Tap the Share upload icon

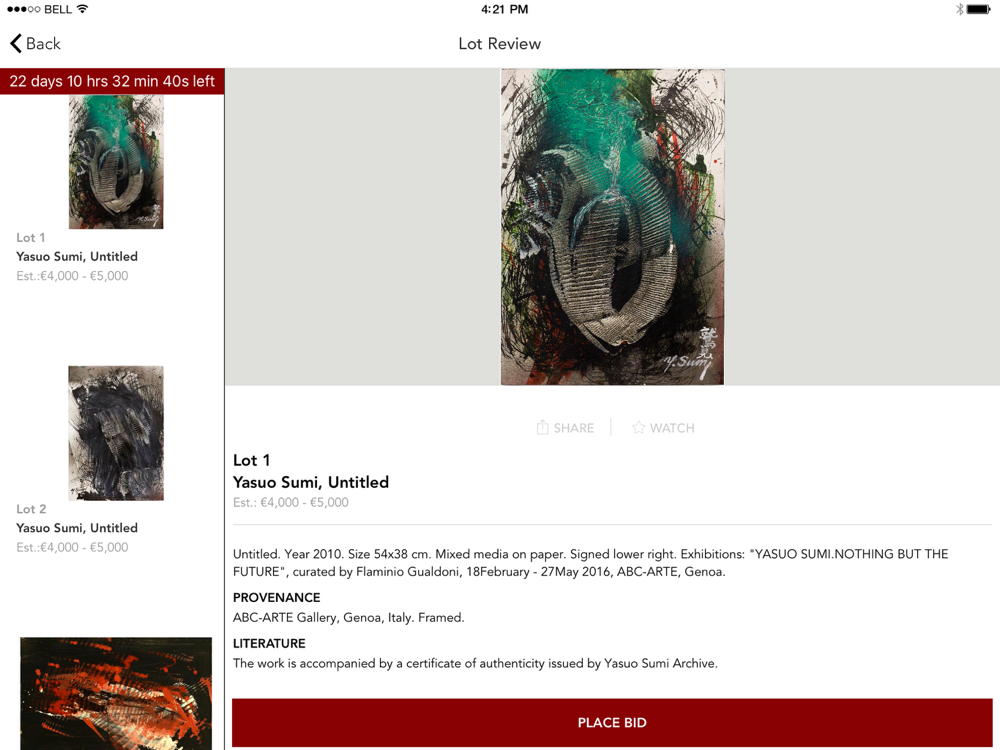coord(542,427)
